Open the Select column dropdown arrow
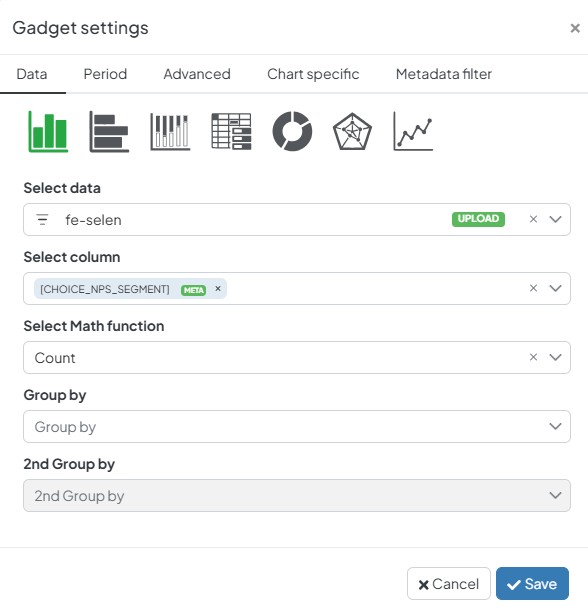 (555, 288)
